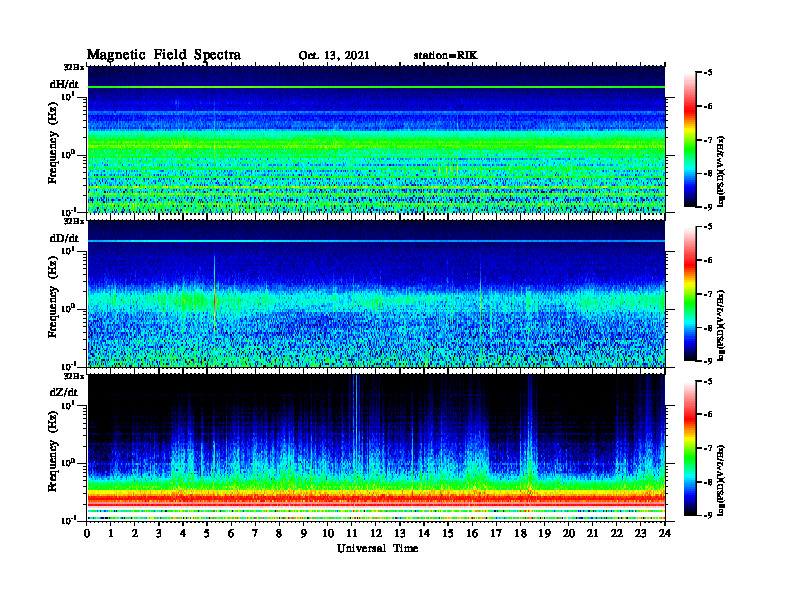
Task: Click the cyan horizontal line in dD/dt panel
Action: [x=376, y=241]
